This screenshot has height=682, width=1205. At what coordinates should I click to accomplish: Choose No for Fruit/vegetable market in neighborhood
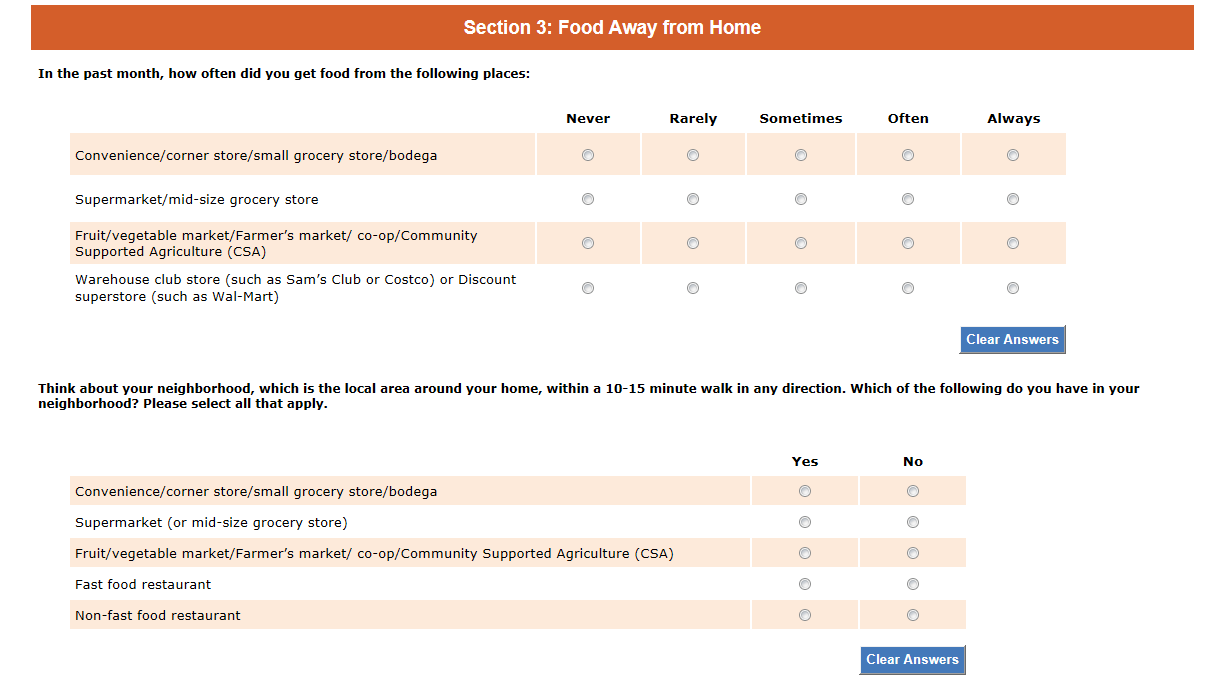(x=913, y=553)
